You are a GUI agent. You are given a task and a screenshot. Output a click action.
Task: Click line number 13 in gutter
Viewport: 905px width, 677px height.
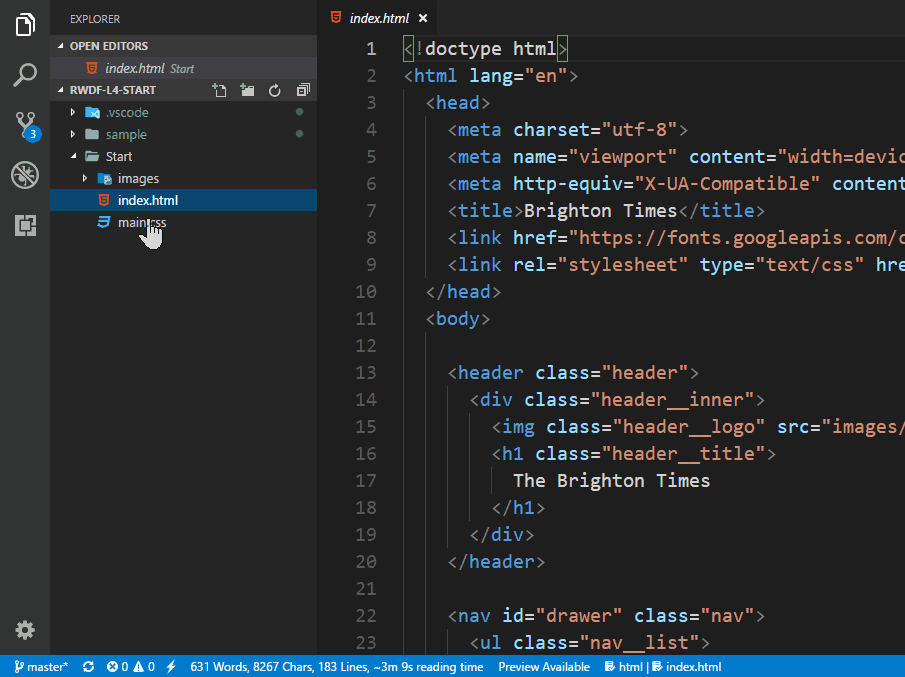pos(365,373)
